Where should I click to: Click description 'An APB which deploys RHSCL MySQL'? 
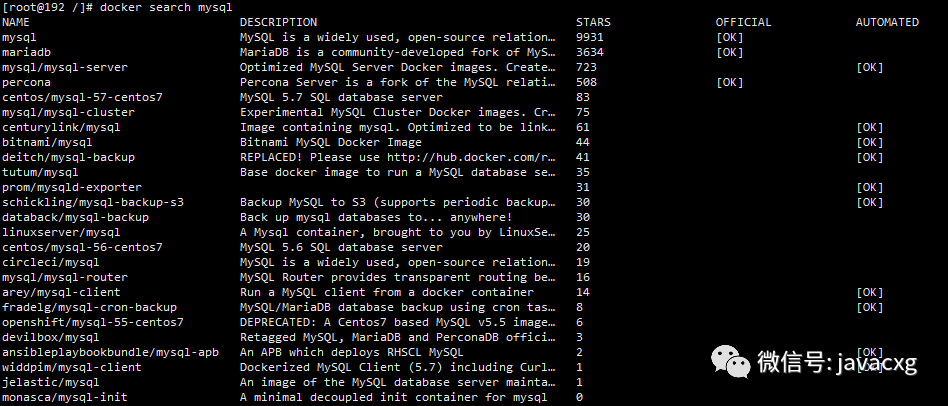351,352
